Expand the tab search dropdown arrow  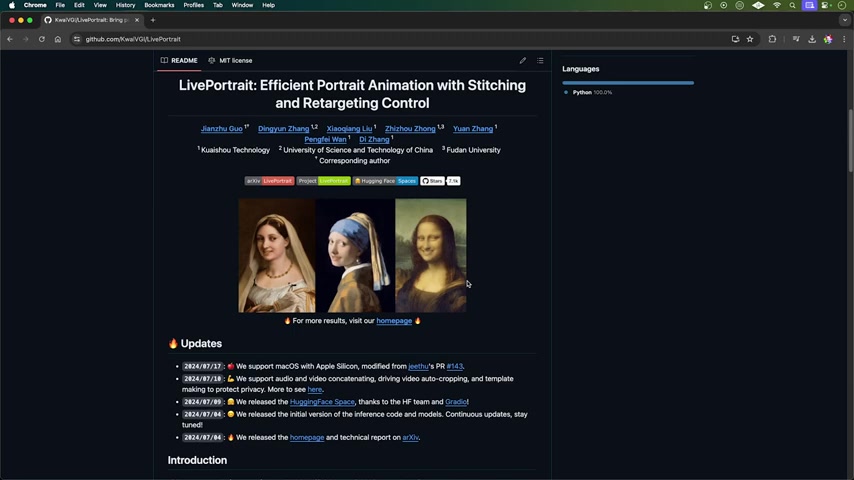click(x=845, y=20)
